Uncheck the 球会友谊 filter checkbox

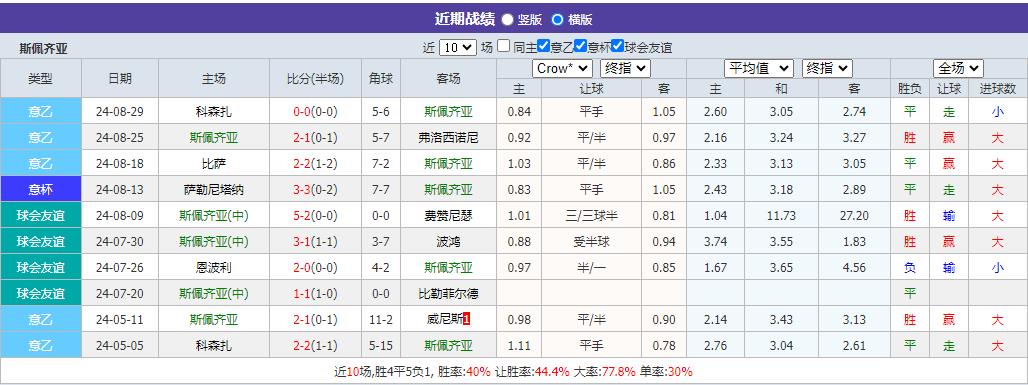tap(618, 46)
